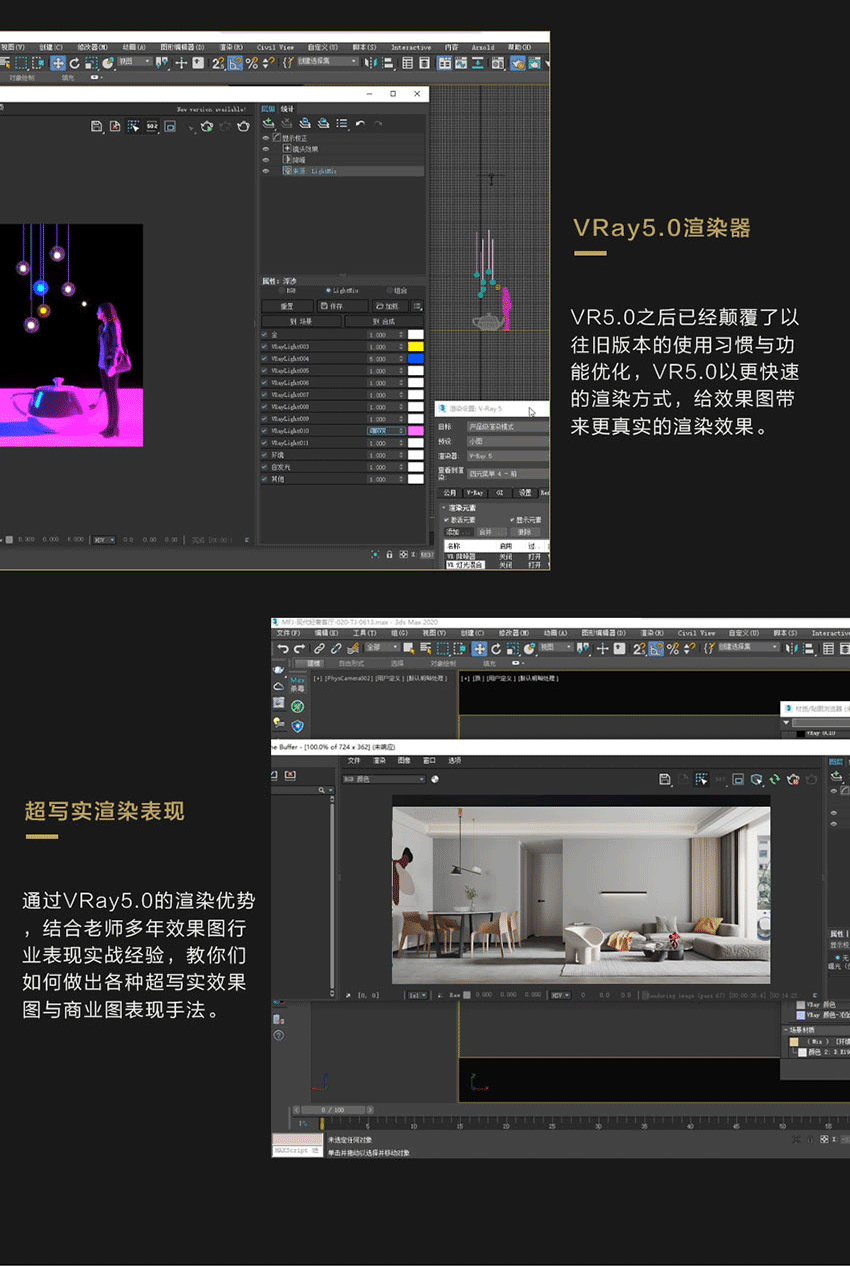Image resolution: width=850 pixels, height=1266 pixels.
Task: Click Select and Link icon in lower toolbar
Action: [319, 649]
